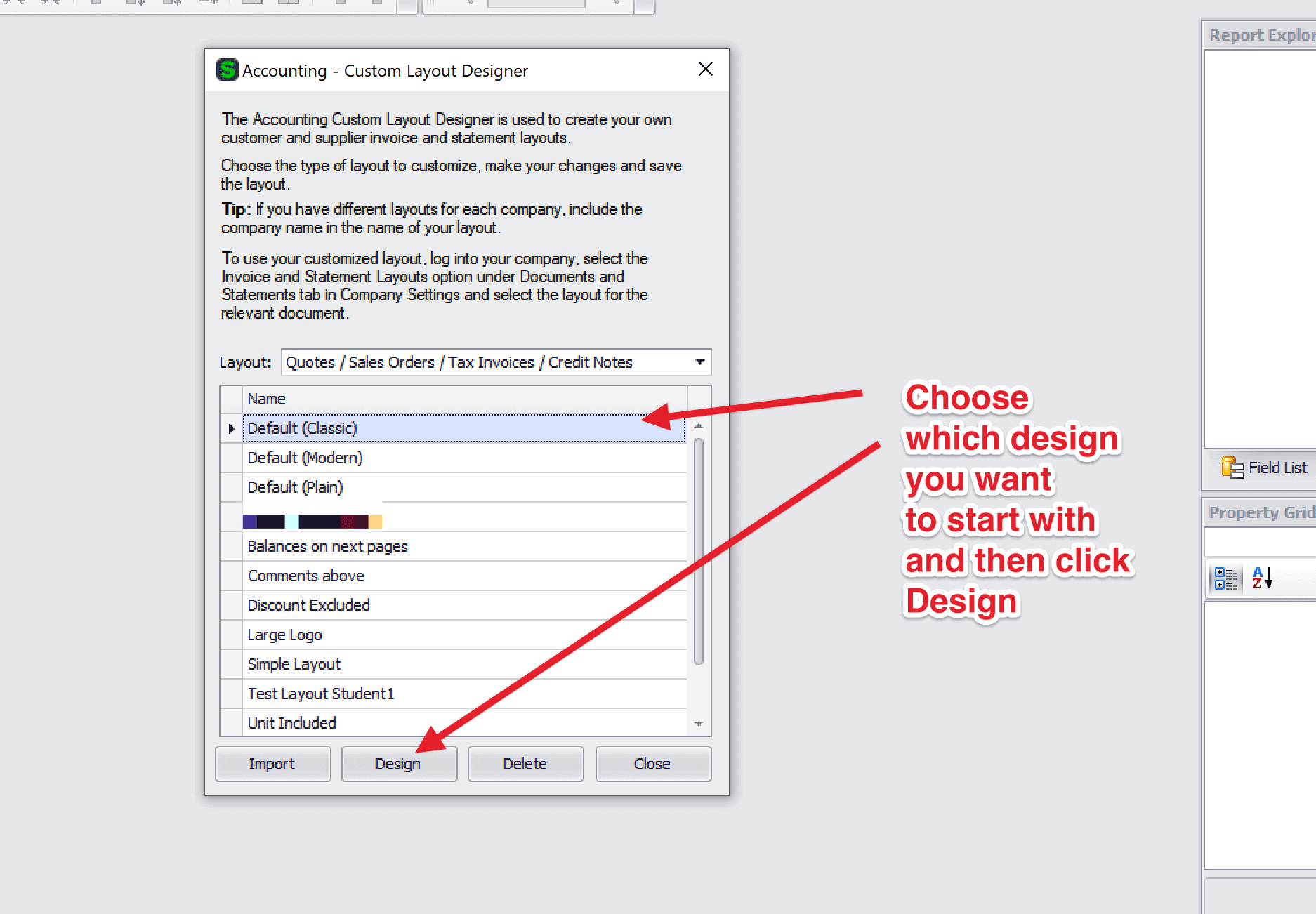Select the Large Logo layout
The width and height of the screenshot is (1316, 914).
click(x=284, y=635)
